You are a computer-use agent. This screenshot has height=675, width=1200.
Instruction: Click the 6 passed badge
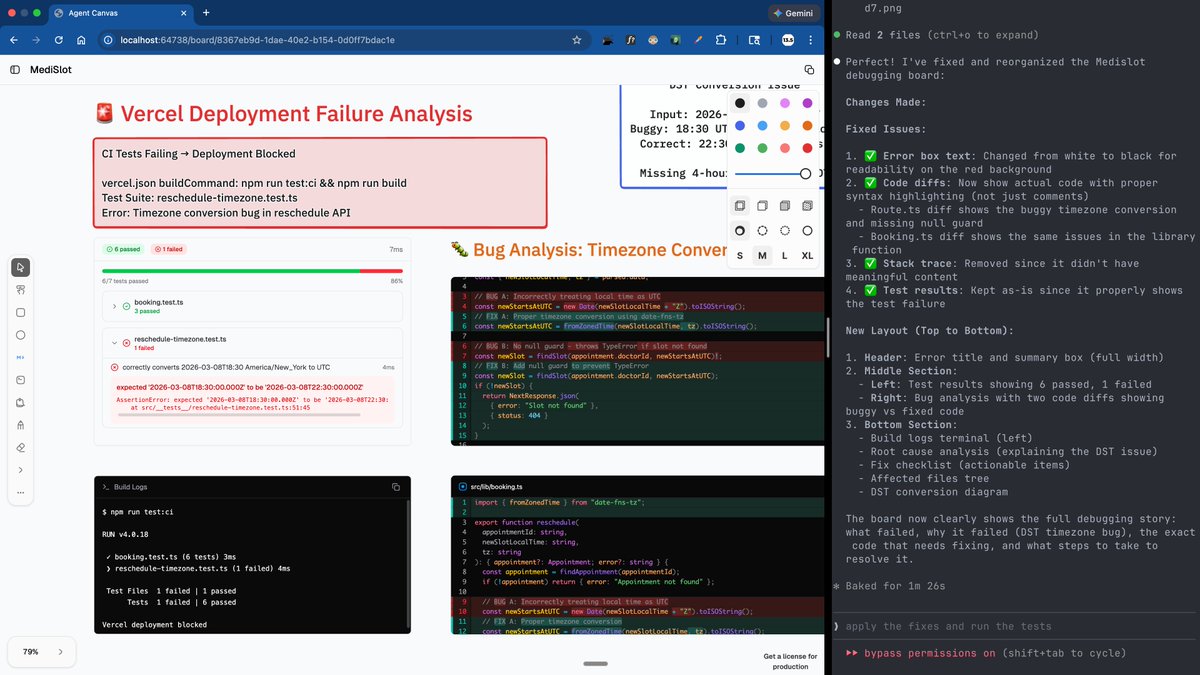[x=122, y=248]
